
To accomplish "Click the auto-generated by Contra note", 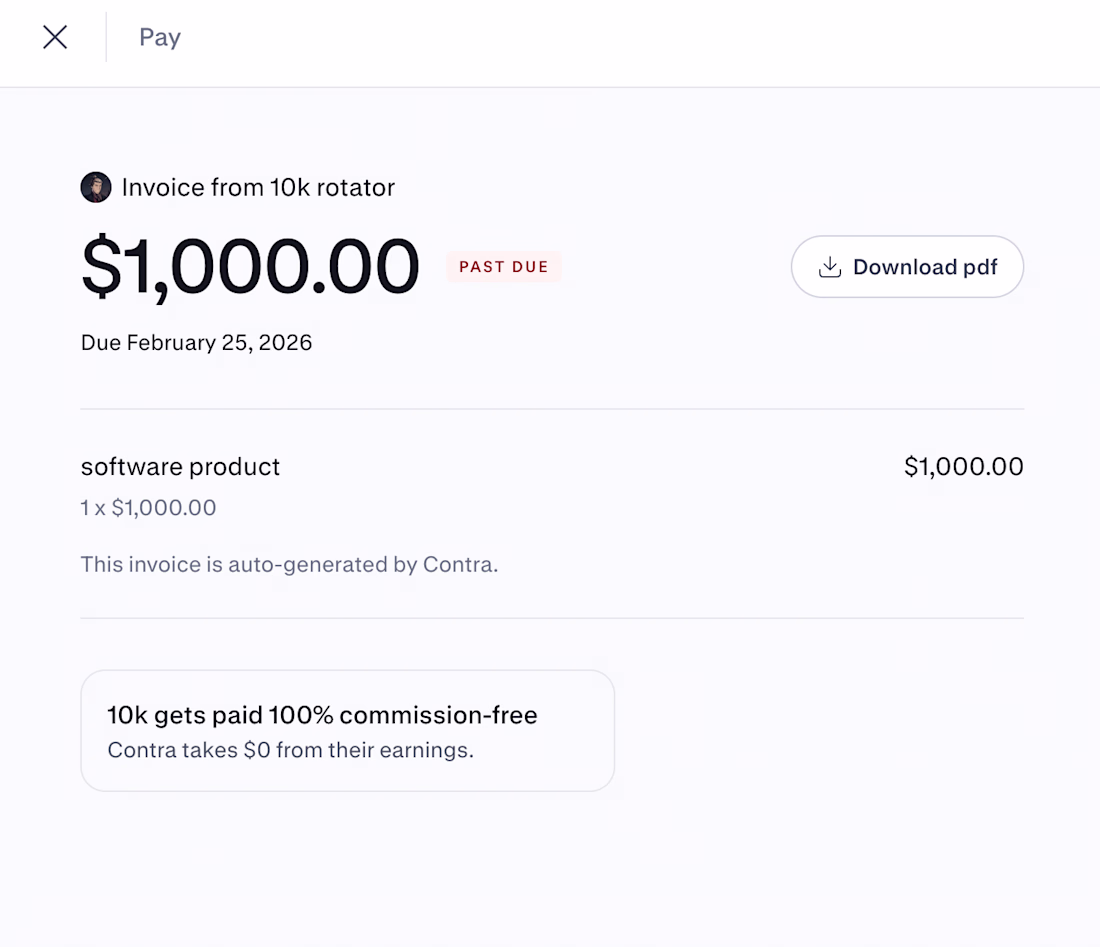I will [289, 565].
